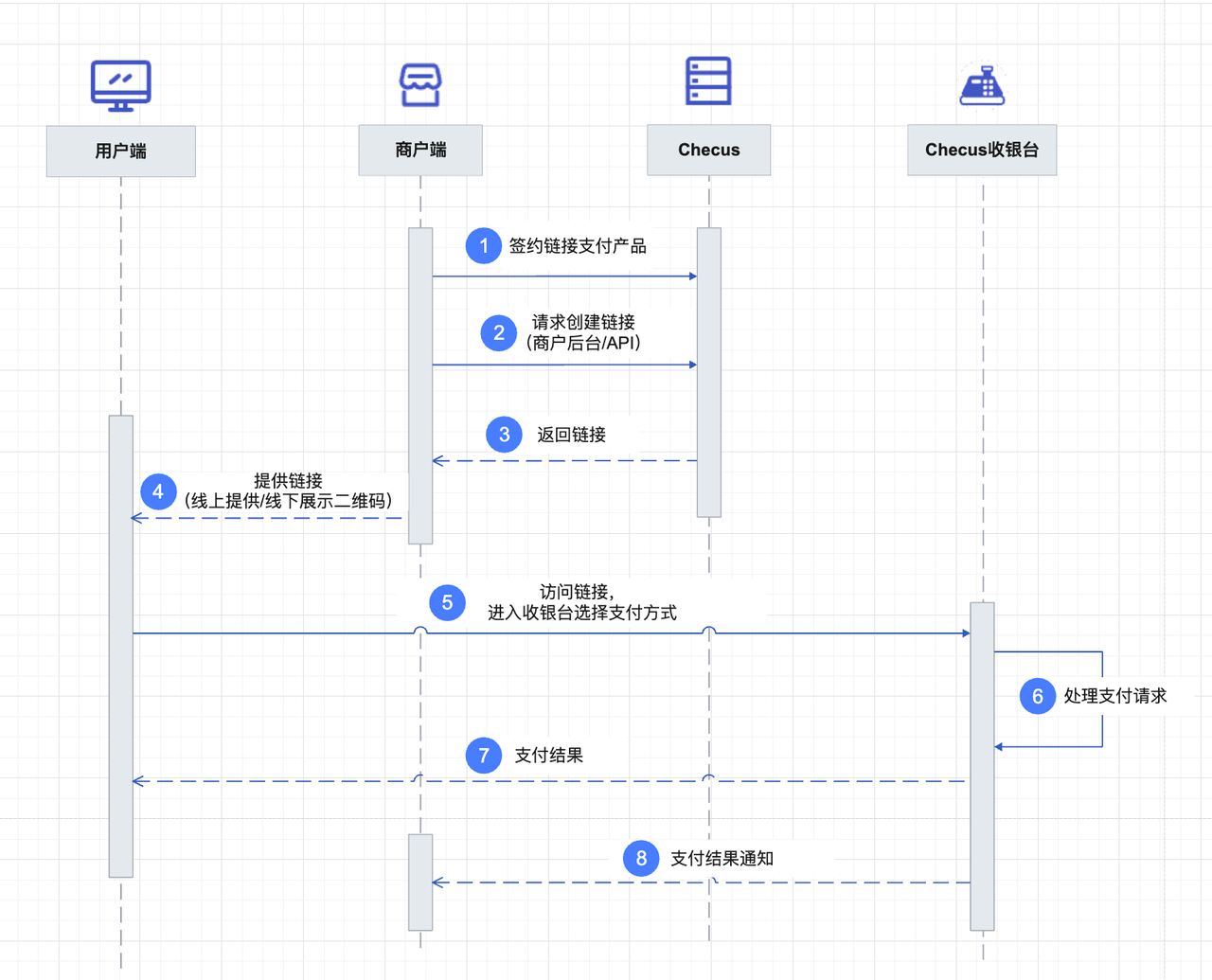Click the step 1 number circle
The image size is (1212, 980).
tap(484, 246)
